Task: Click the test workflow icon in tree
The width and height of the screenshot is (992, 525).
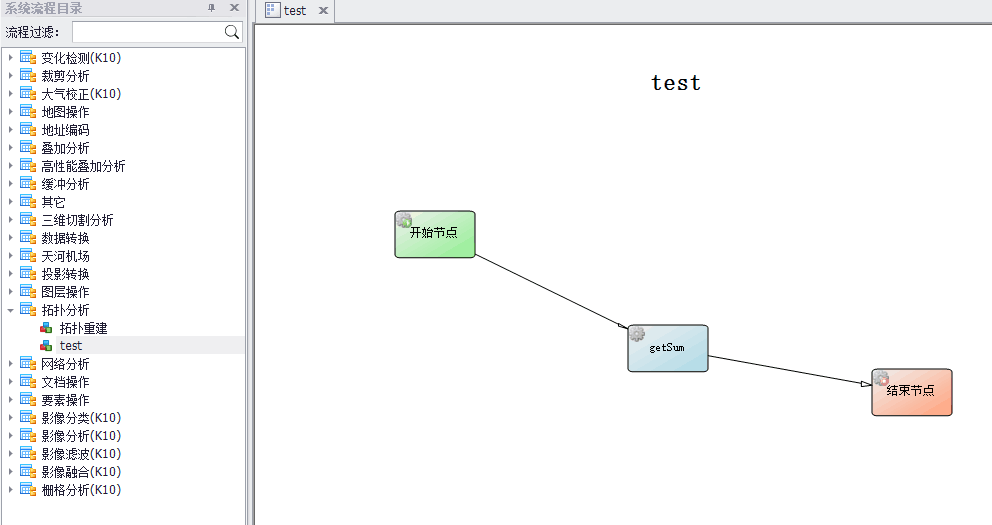Action: click(46, 346)
